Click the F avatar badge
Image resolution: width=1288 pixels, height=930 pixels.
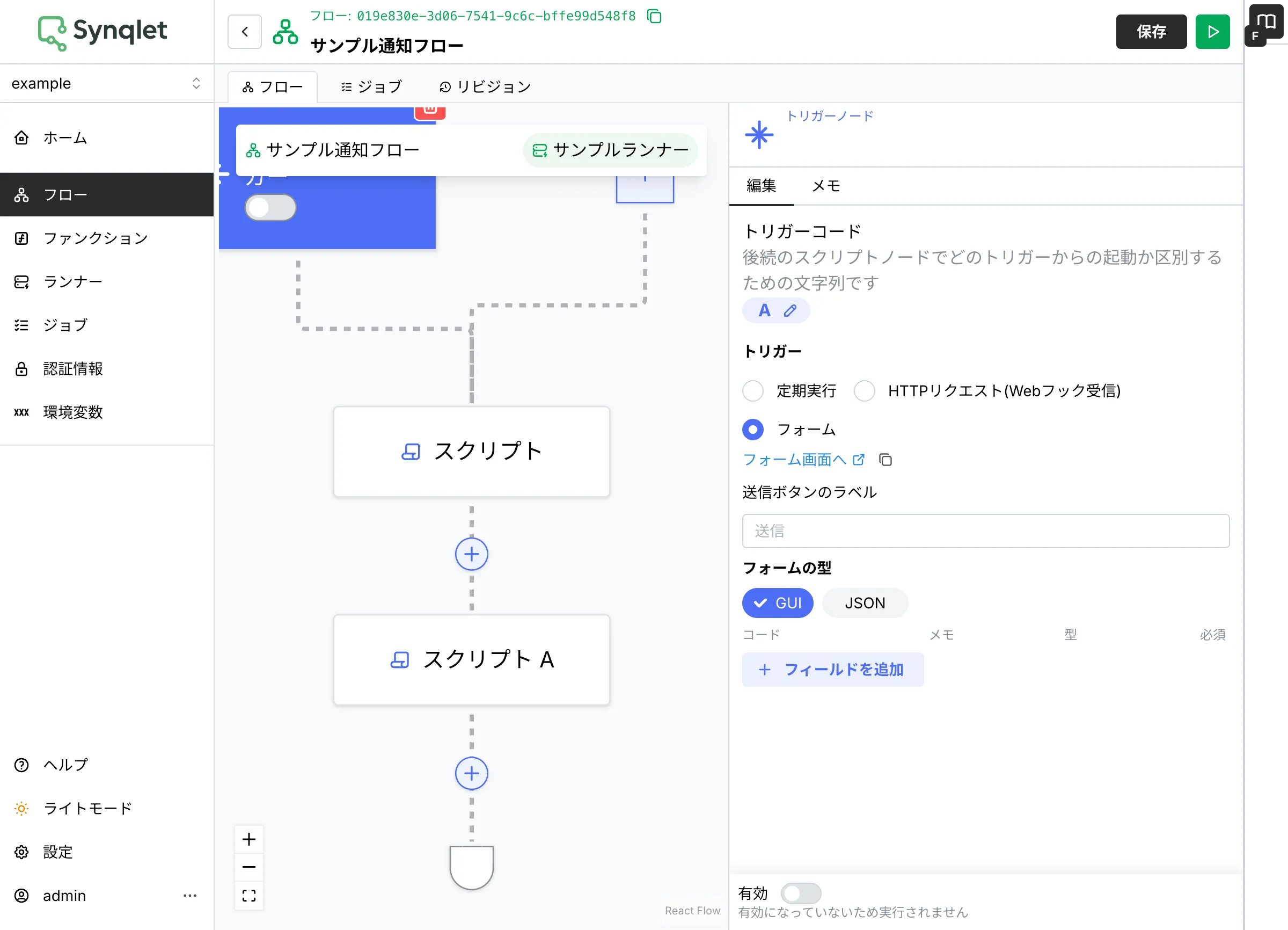tap(1255, 37)
